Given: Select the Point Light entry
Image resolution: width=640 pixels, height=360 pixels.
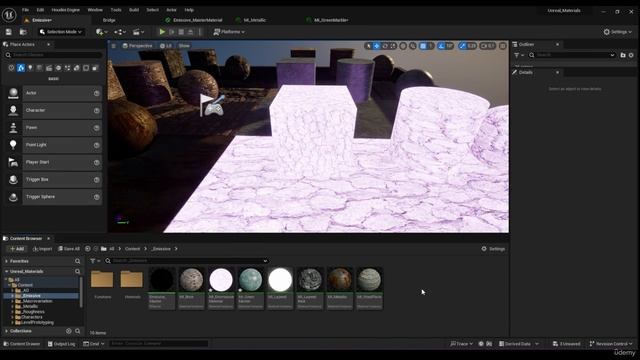Looking at the screenshot, I should 53,145.
